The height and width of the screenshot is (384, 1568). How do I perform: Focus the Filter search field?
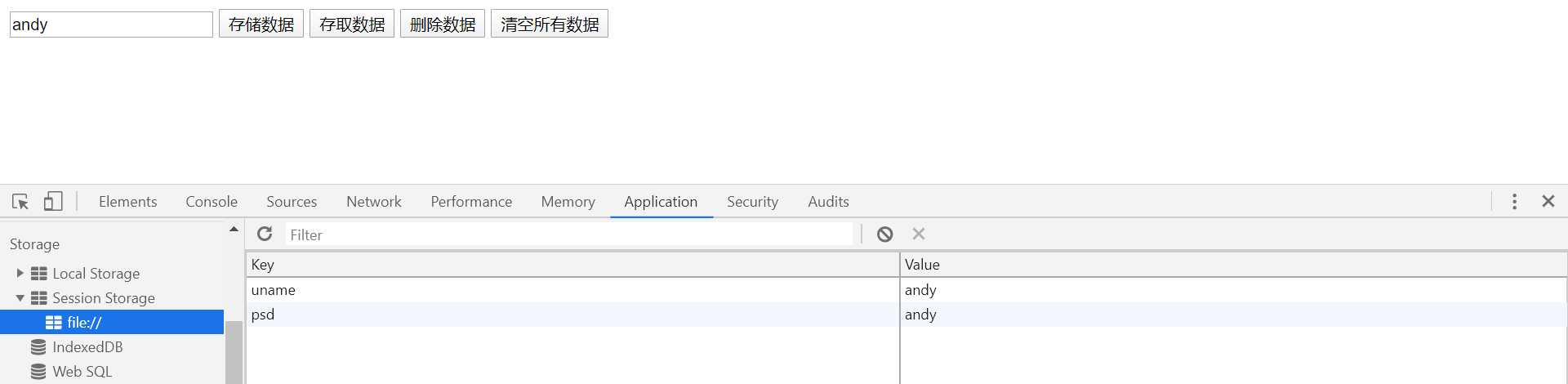point(568,234)
